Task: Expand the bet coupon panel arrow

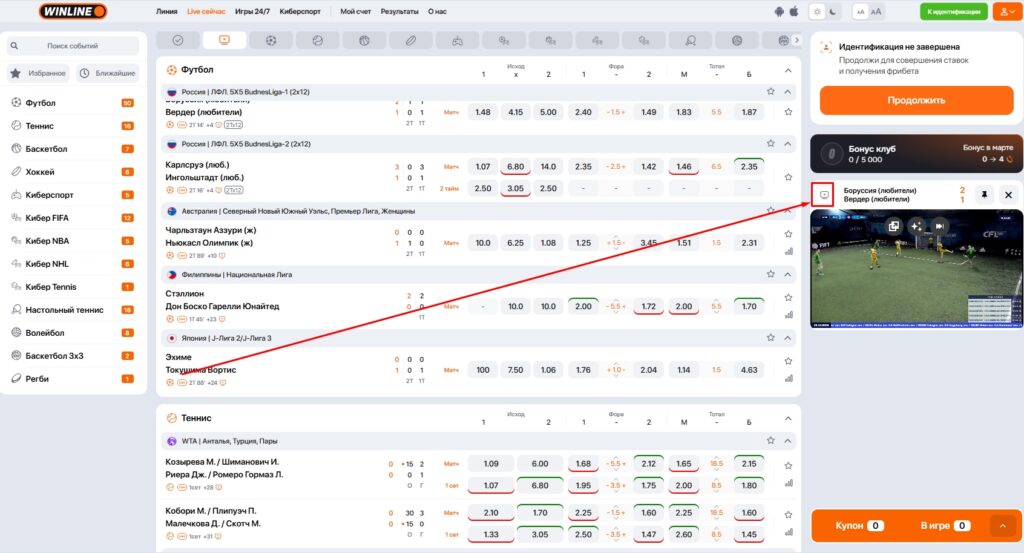Action: [1002, 525]
